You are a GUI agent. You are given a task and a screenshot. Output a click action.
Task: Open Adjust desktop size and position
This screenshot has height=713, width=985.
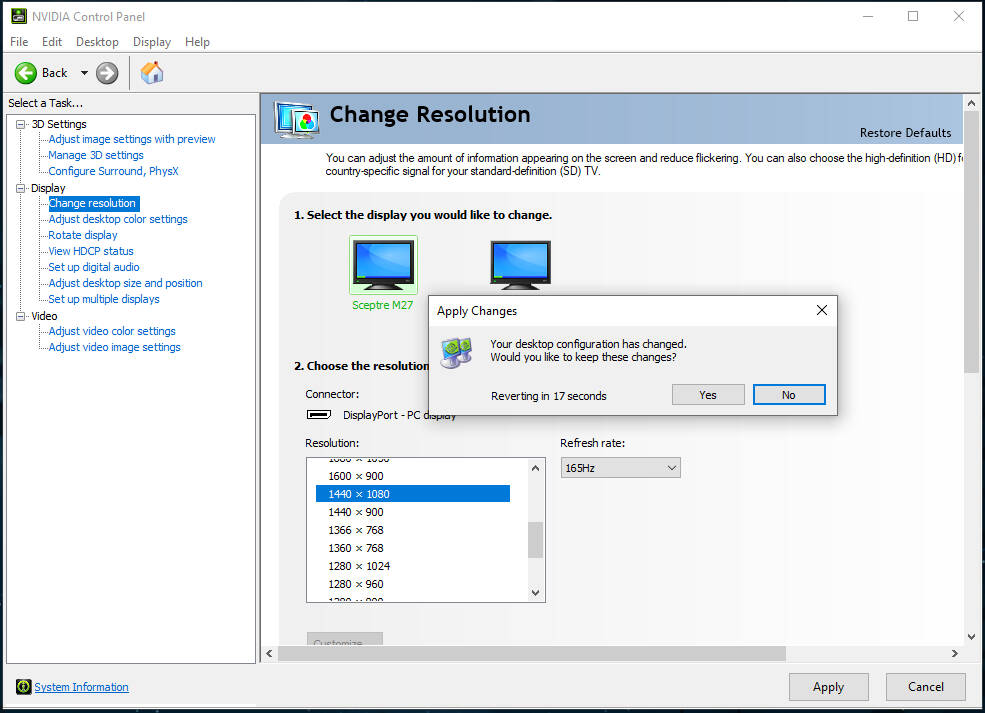tap(126, 283)
